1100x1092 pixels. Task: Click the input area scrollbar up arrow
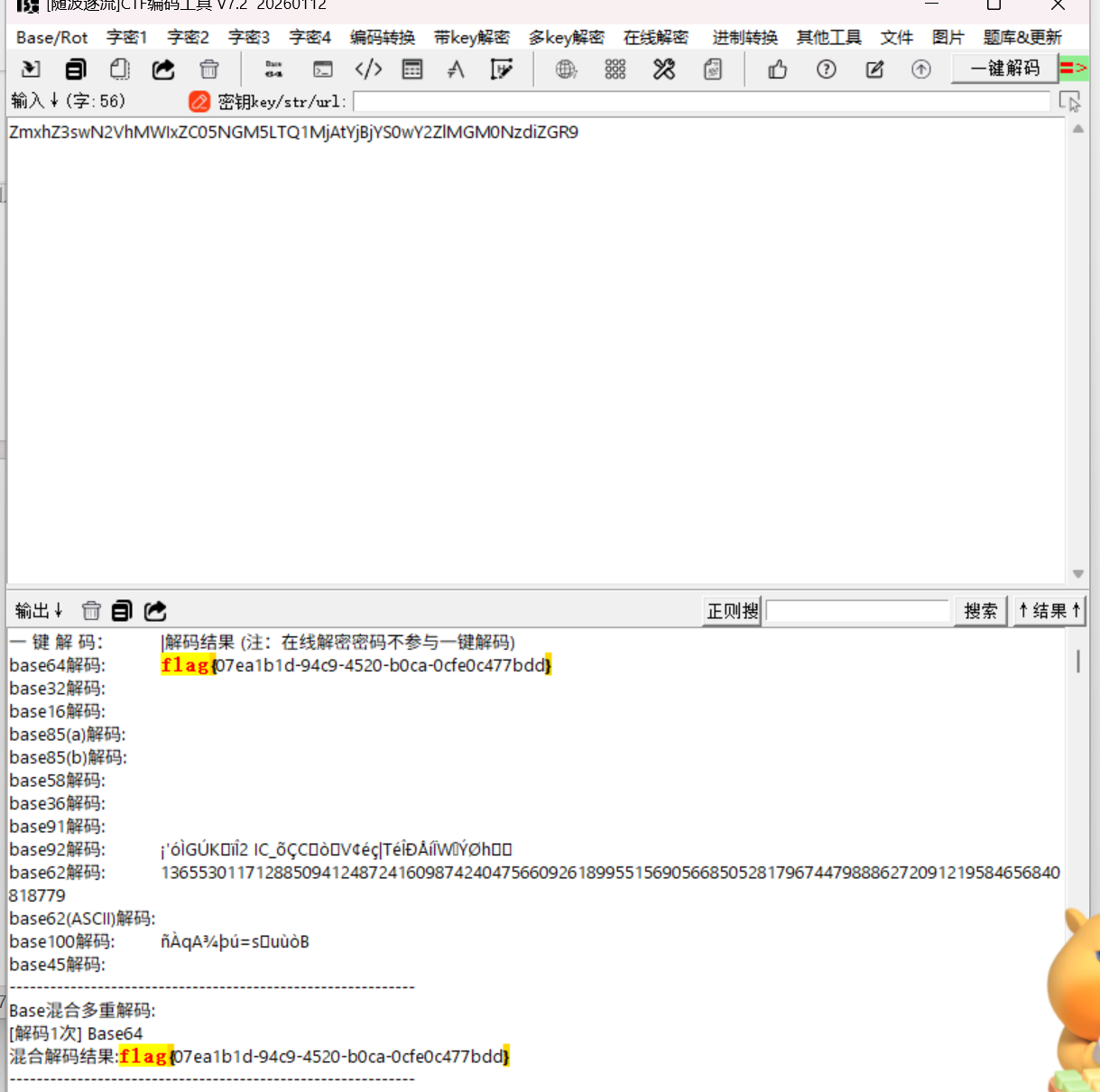pos(1077,128)
